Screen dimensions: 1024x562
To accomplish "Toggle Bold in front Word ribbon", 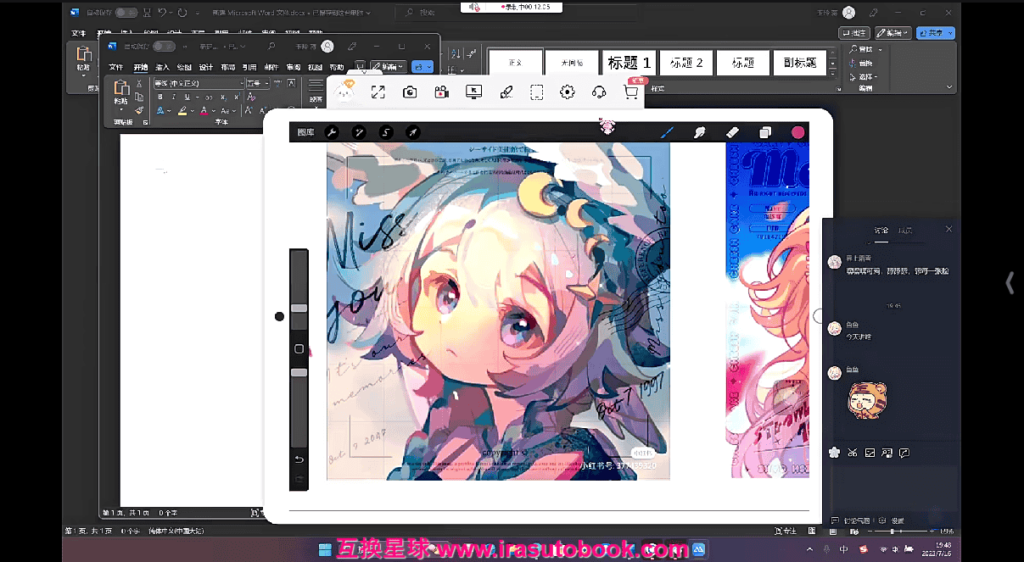I will pyautogui.click(x=160, y=97).
